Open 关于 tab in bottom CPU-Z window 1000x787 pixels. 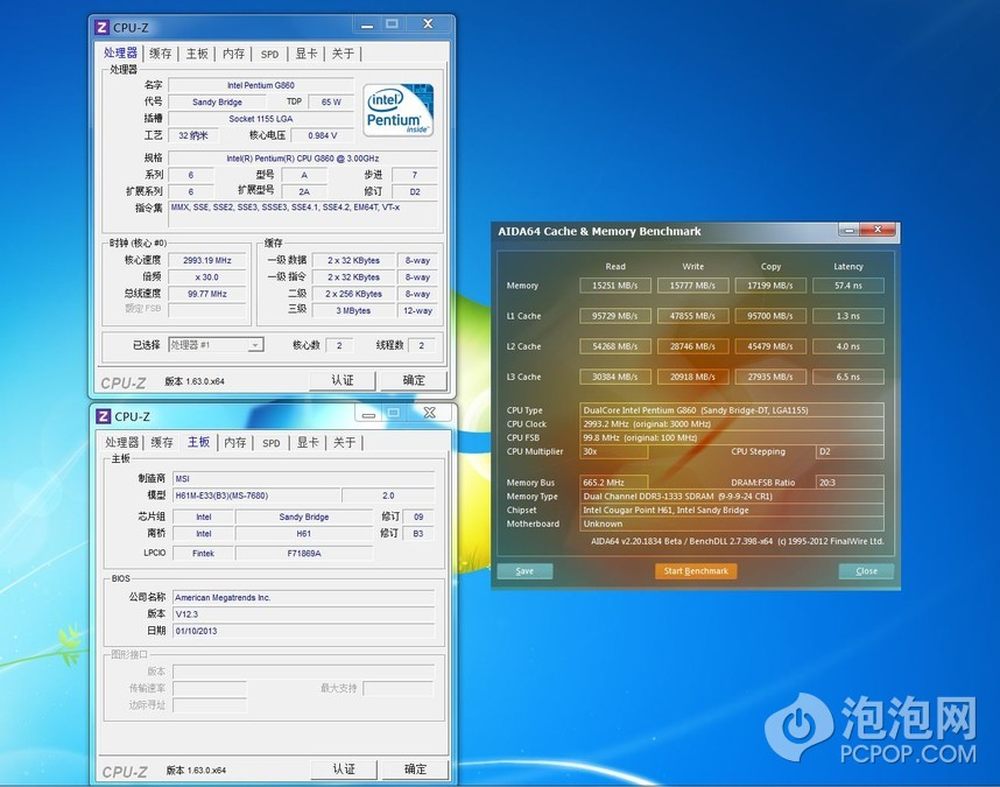coord(344,443)
